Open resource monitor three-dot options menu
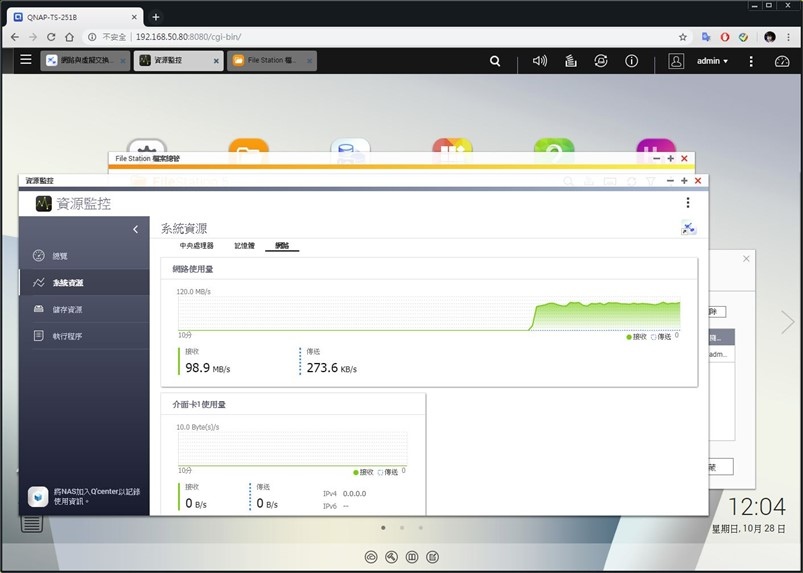The image size is (803, 573). pos(688,203)
